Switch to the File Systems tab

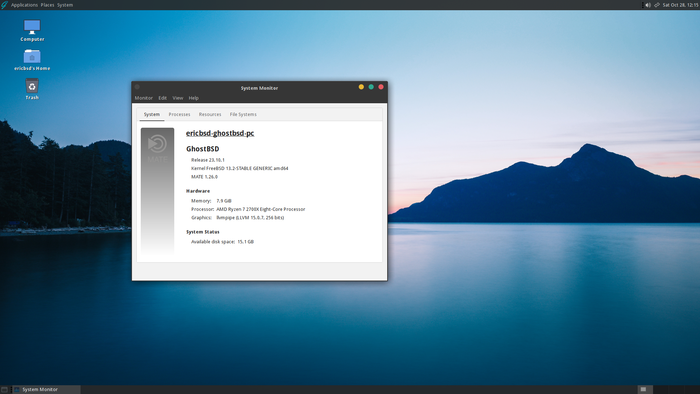(x=243, y=114)
